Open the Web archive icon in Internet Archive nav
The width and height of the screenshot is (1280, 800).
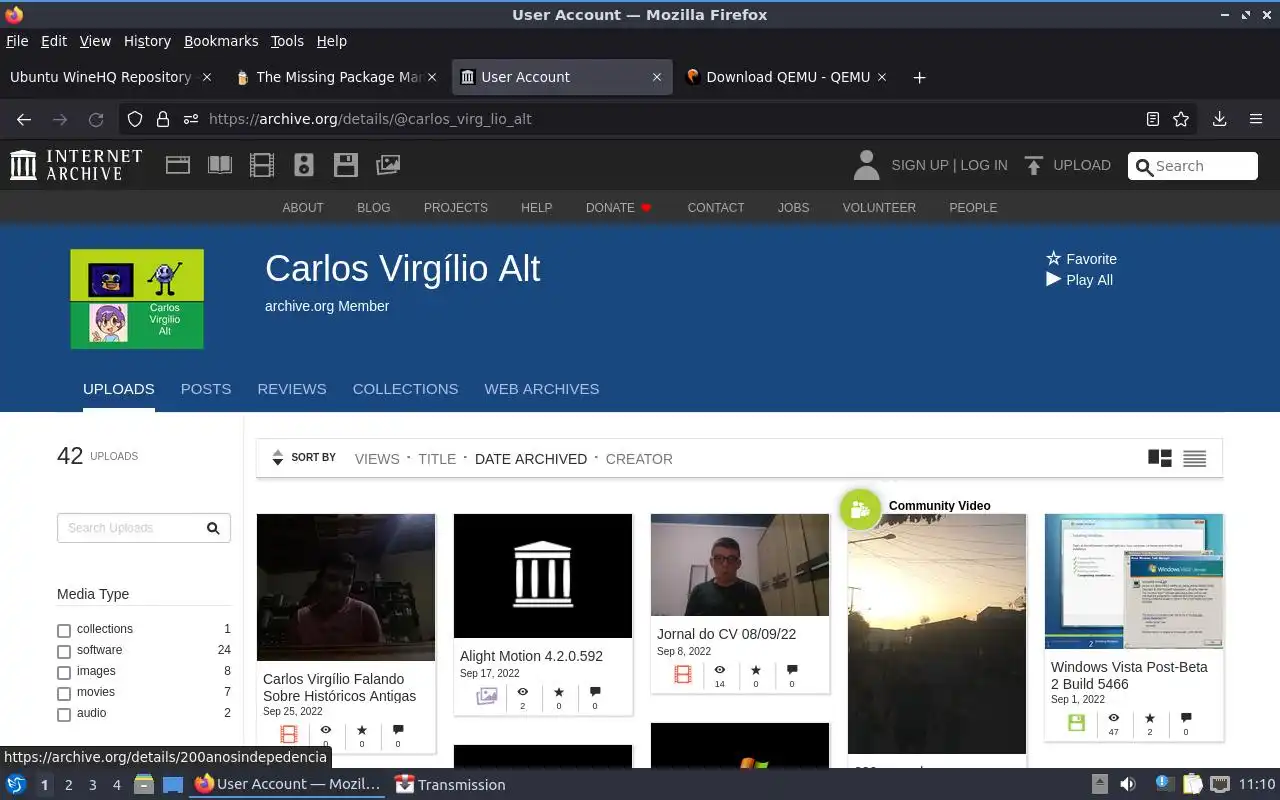pos(178,165)
